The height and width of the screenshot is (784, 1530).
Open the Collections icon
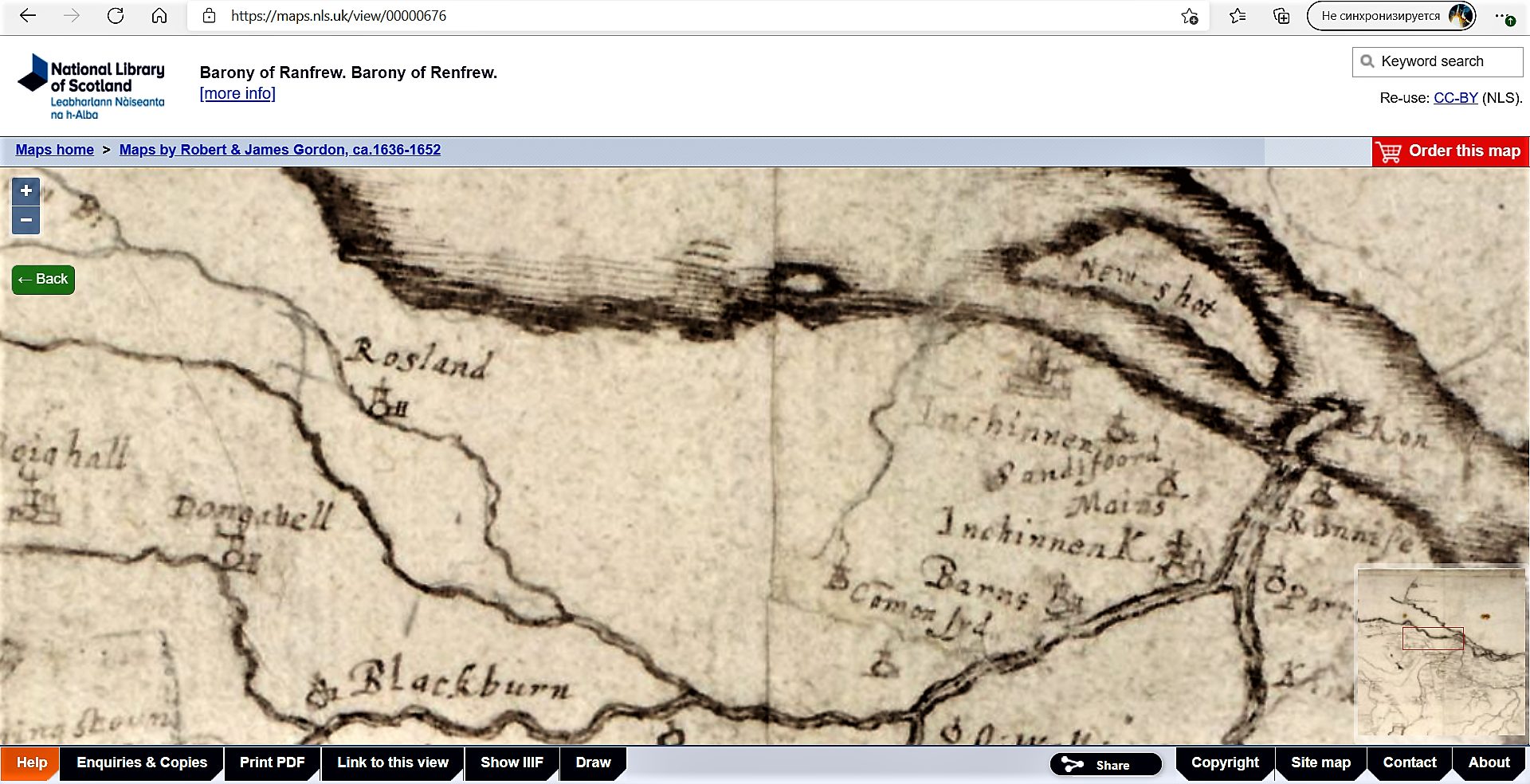(x=1281, y=16)
